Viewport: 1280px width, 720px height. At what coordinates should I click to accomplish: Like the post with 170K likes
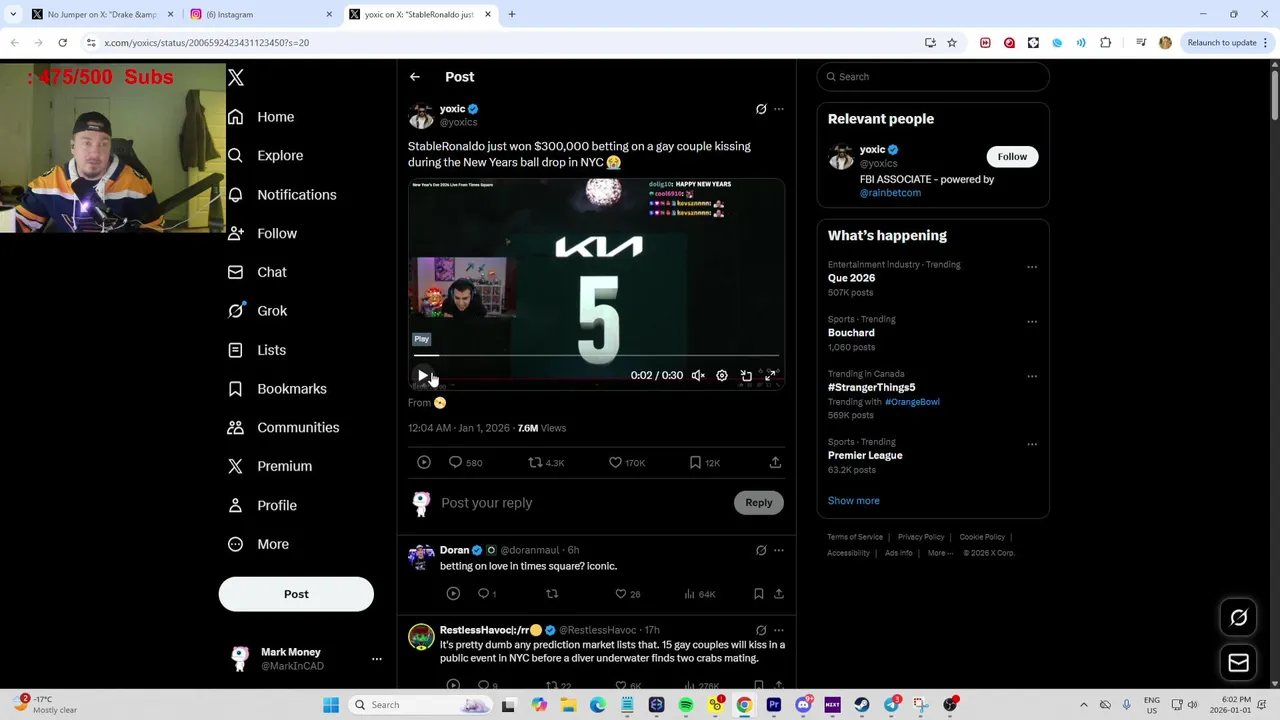point(615,462)
